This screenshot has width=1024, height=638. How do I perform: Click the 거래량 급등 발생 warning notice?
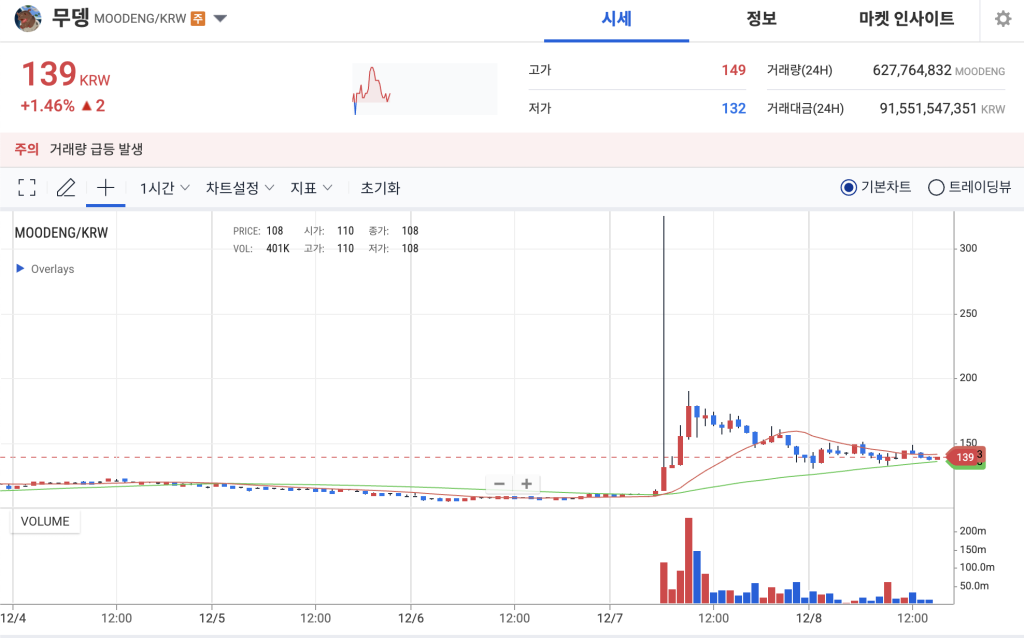point(95,148)
